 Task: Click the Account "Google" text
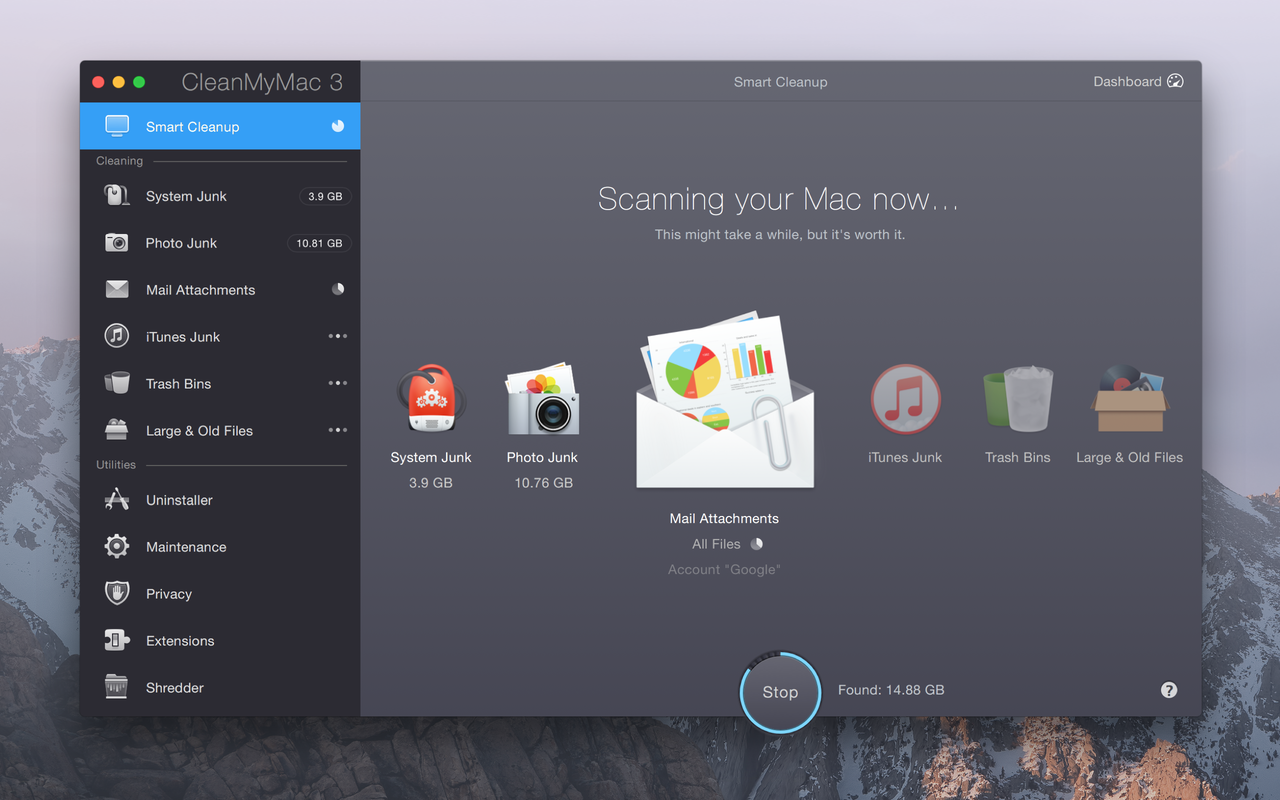tap(724, 570)
